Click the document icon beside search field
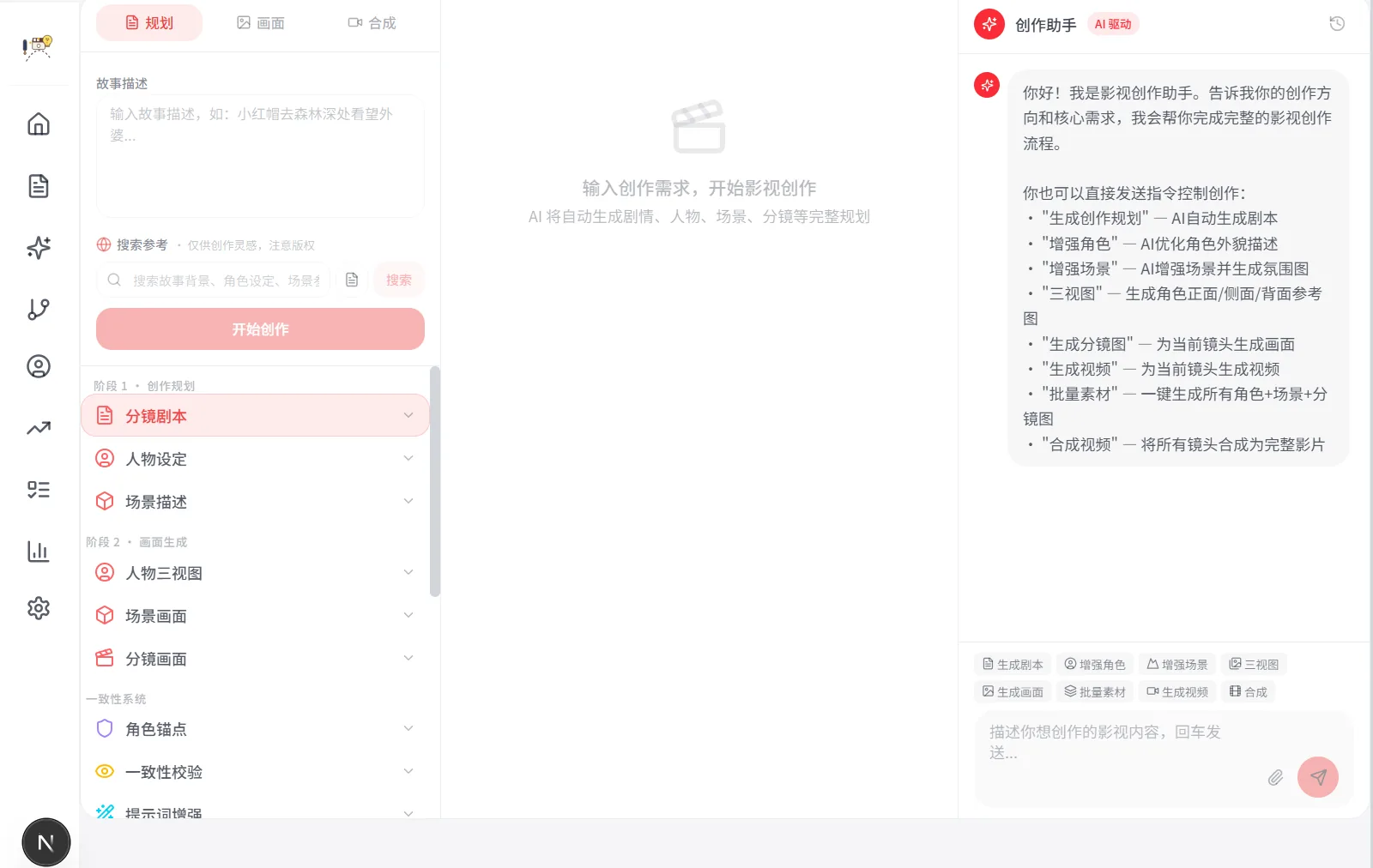Viewport: 1373px width, 868px height. coord(352,280)
